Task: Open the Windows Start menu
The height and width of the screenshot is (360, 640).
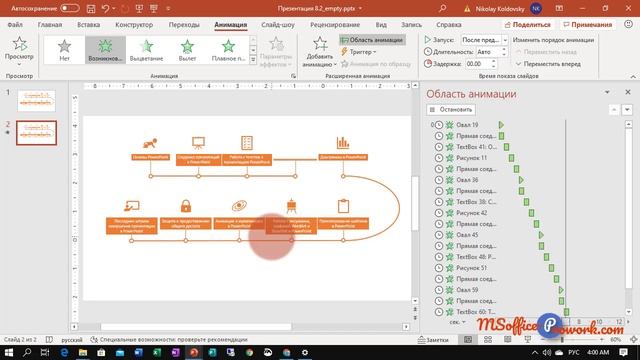Action: coord(9,352)
